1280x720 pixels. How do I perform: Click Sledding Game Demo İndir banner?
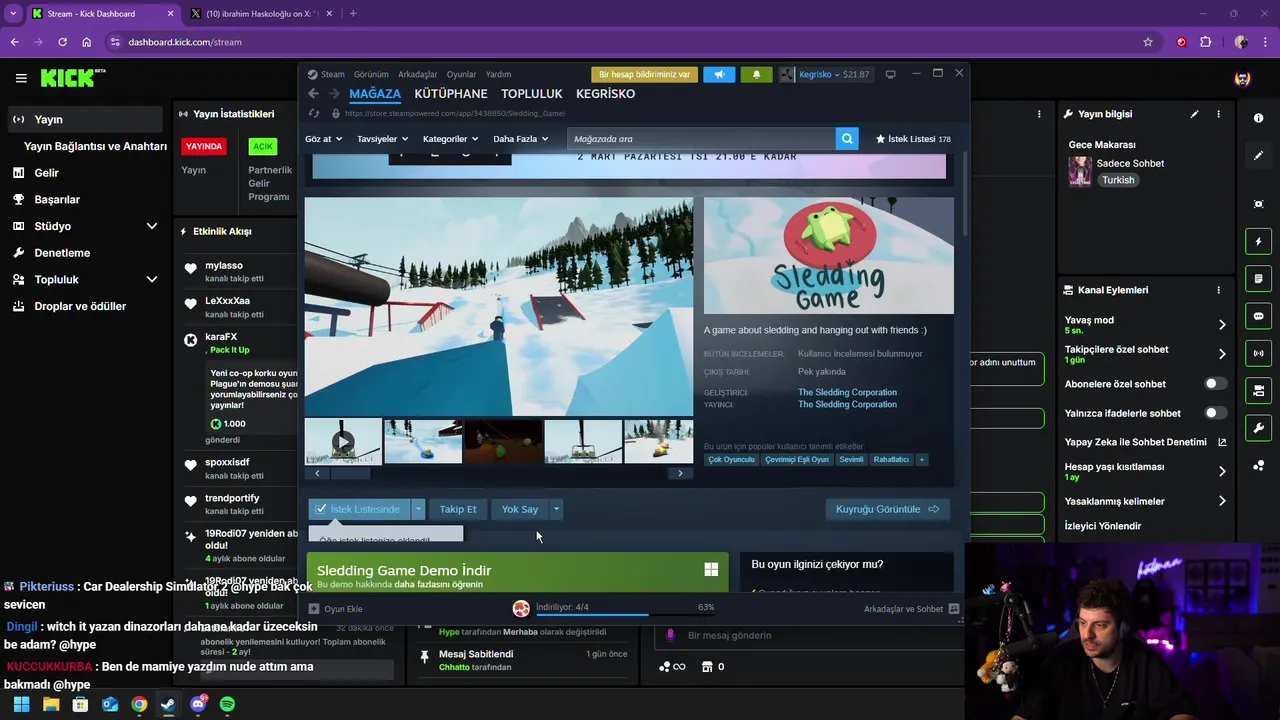(518, 572)
